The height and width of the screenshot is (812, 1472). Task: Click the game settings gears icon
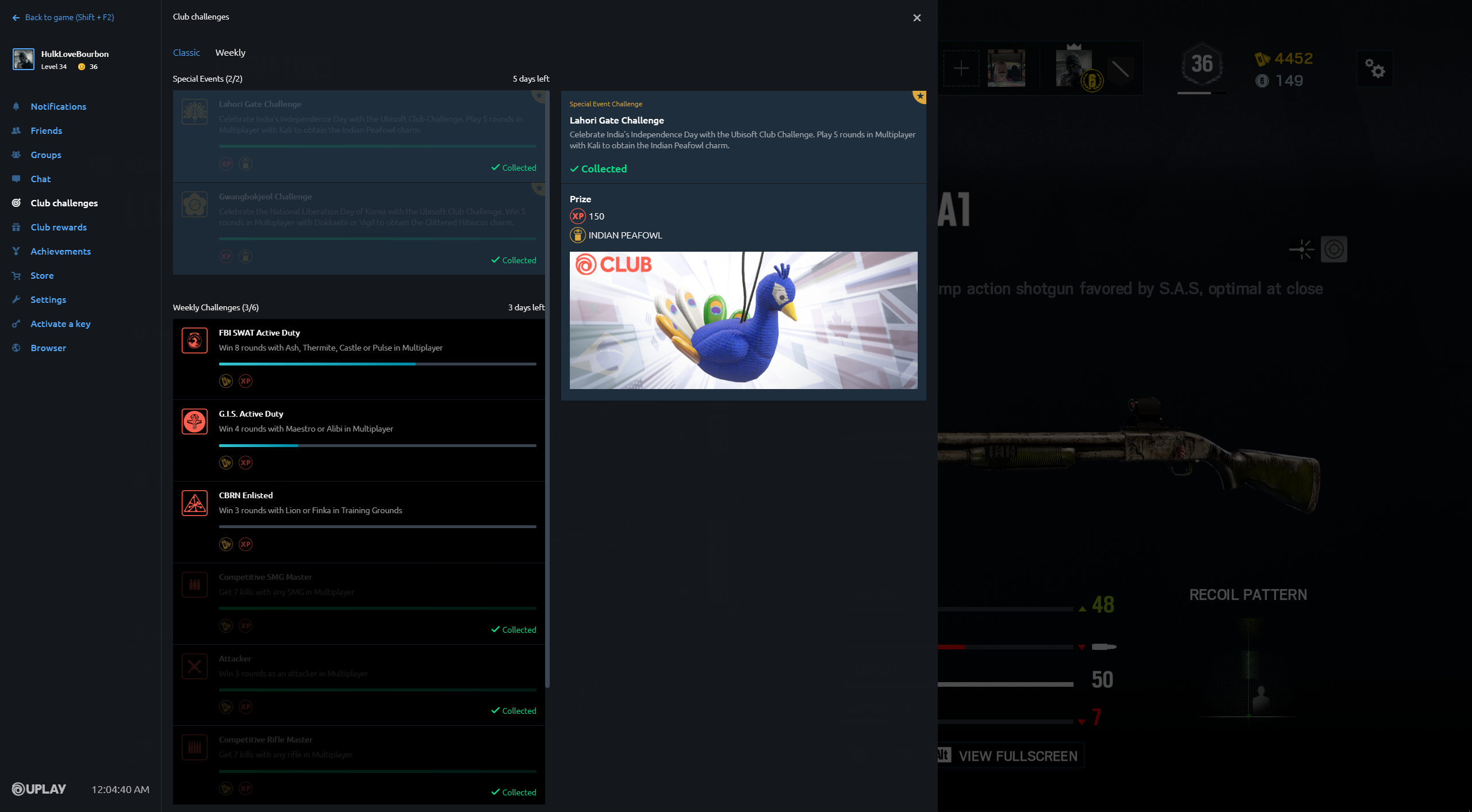tap(1375, 69)
